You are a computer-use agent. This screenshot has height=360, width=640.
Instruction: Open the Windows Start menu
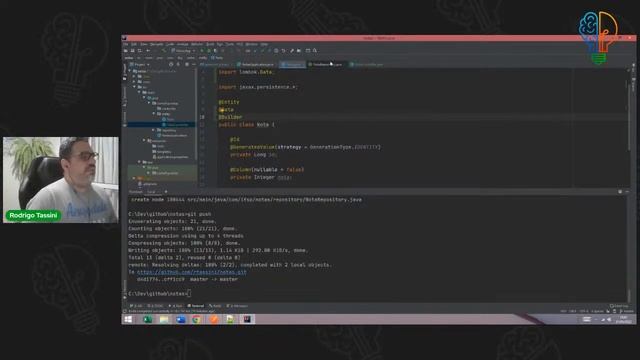click(128, 319)
